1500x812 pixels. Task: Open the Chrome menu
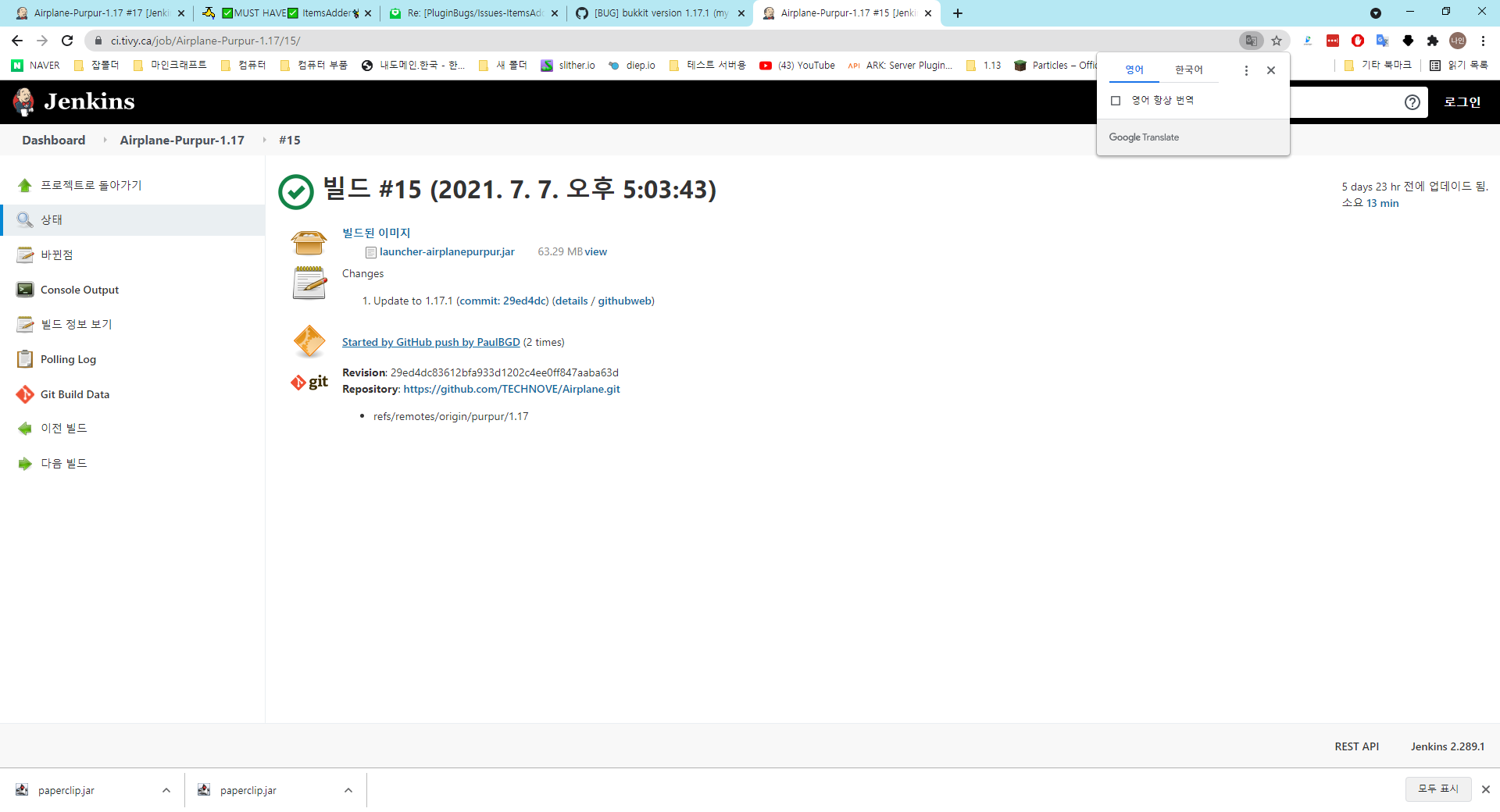[1483, 41]
